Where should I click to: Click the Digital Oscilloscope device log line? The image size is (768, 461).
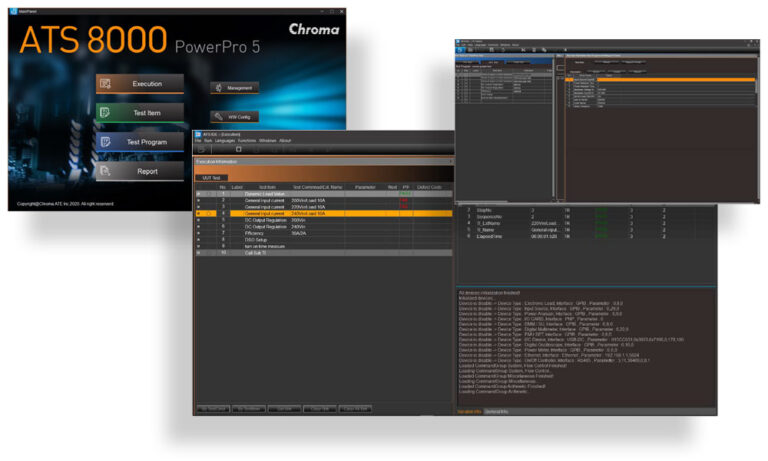click(x=546, y=345)
